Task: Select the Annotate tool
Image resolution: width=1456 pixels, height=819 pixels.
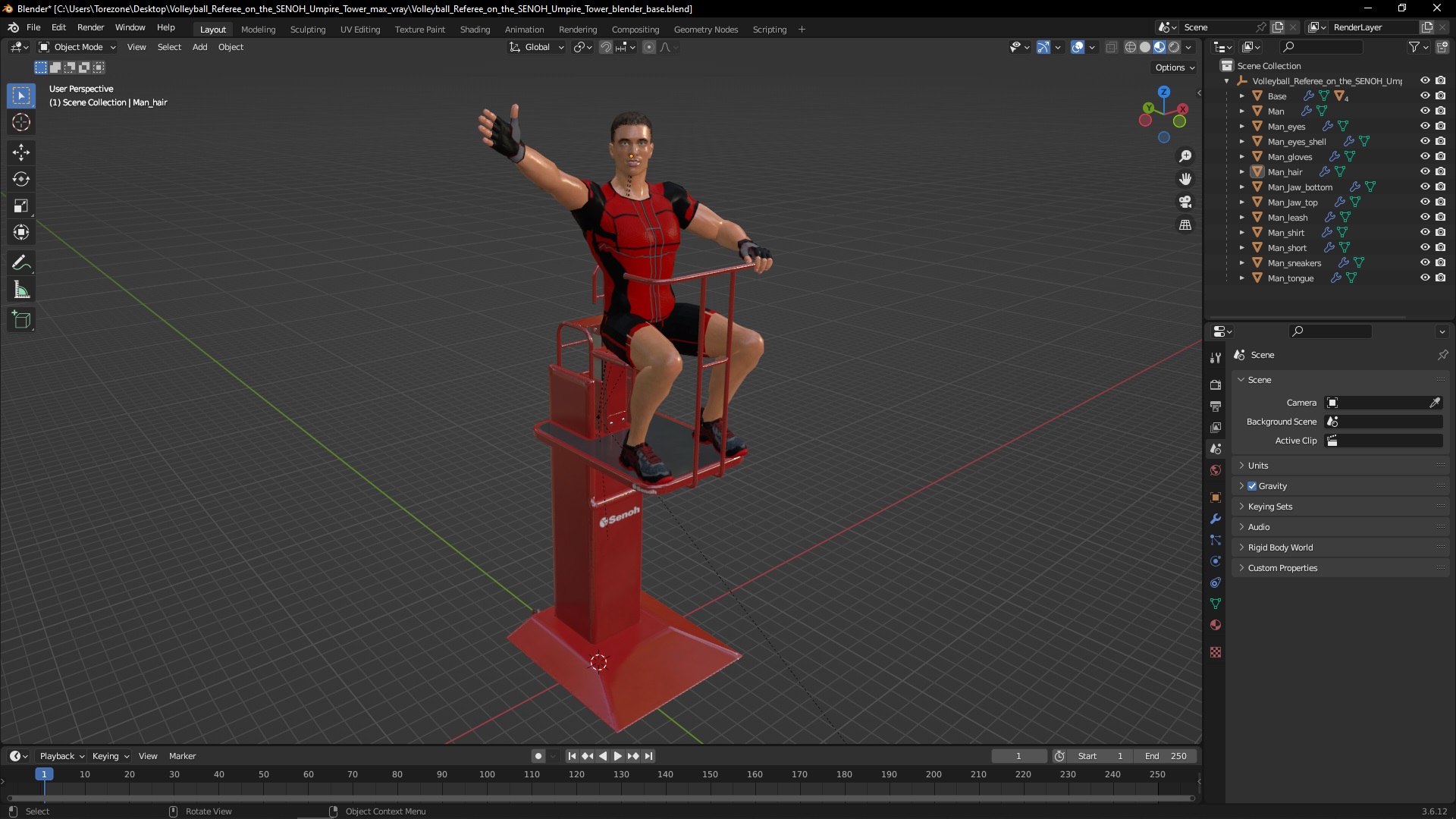Action: [x=21, y=263]
